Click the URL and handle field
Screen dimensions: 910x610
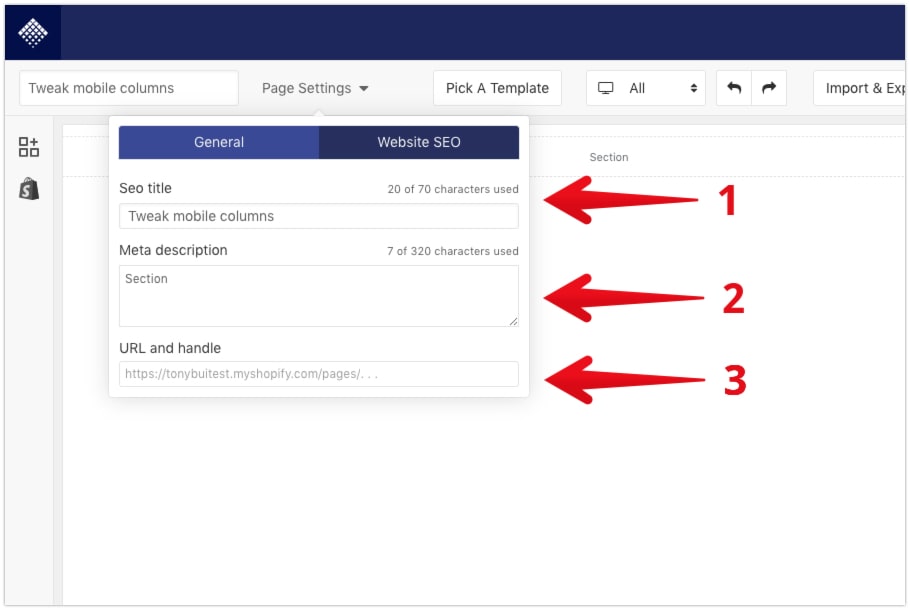click(319, 374)
